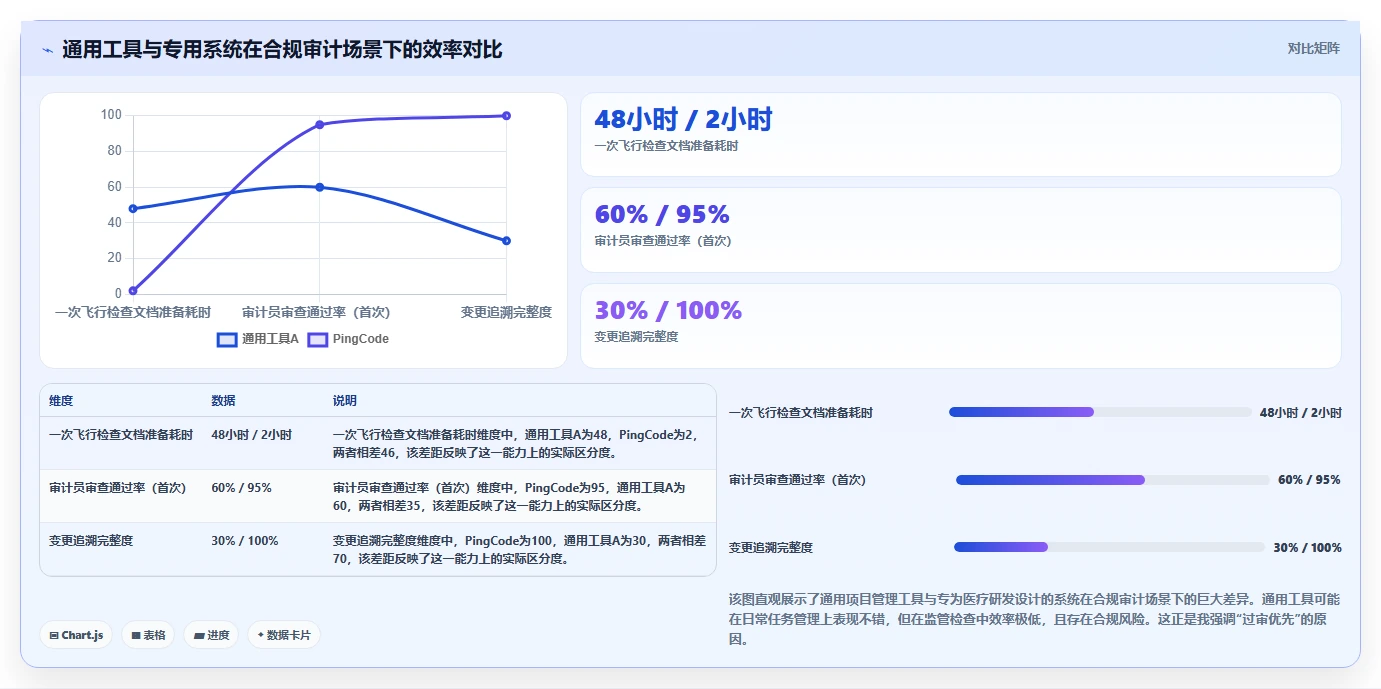Click the 说明 column header
This screenshot has width=1381, height=689.
click(x=345, y=401)
